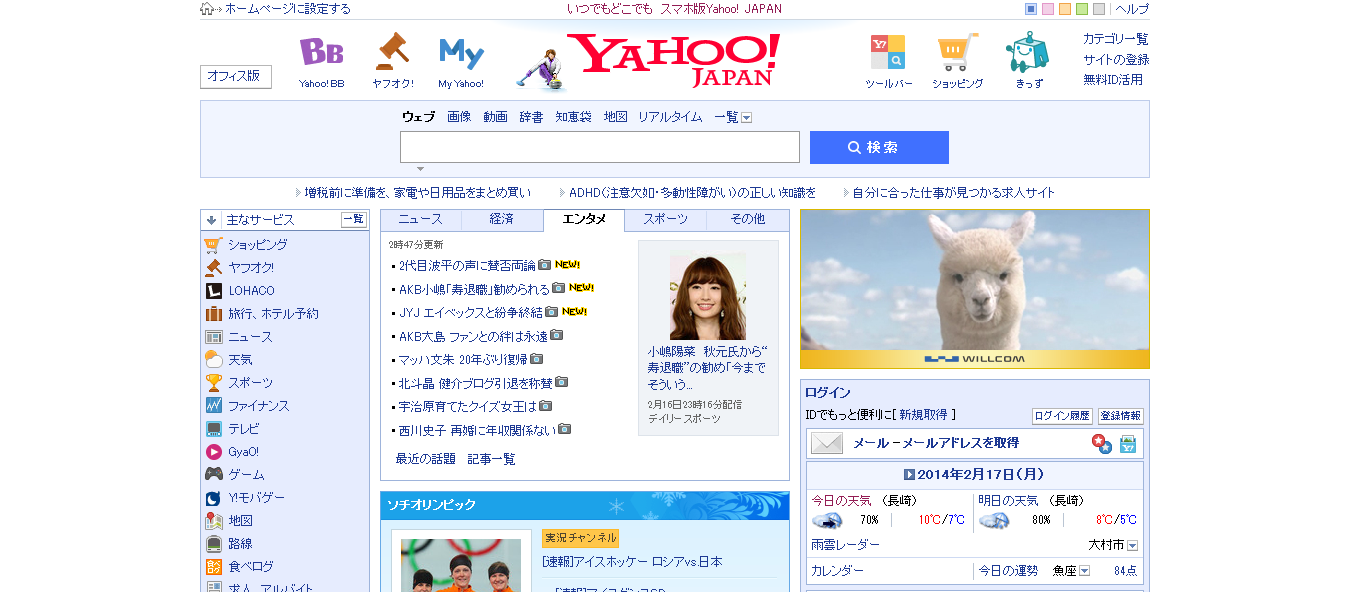This screenshot has height=592, width=1349.
Task: Select the green theme color swatch
Action: pyautogui.click(x=1082, y=9)
